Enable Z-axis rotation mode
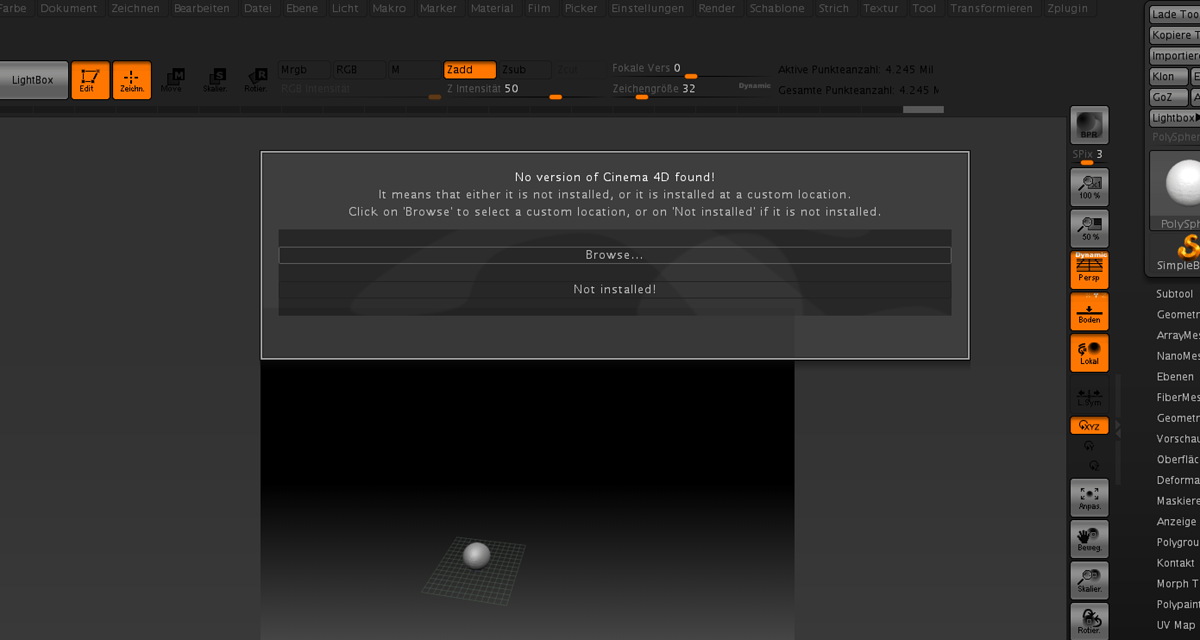 pos(1094,465)
